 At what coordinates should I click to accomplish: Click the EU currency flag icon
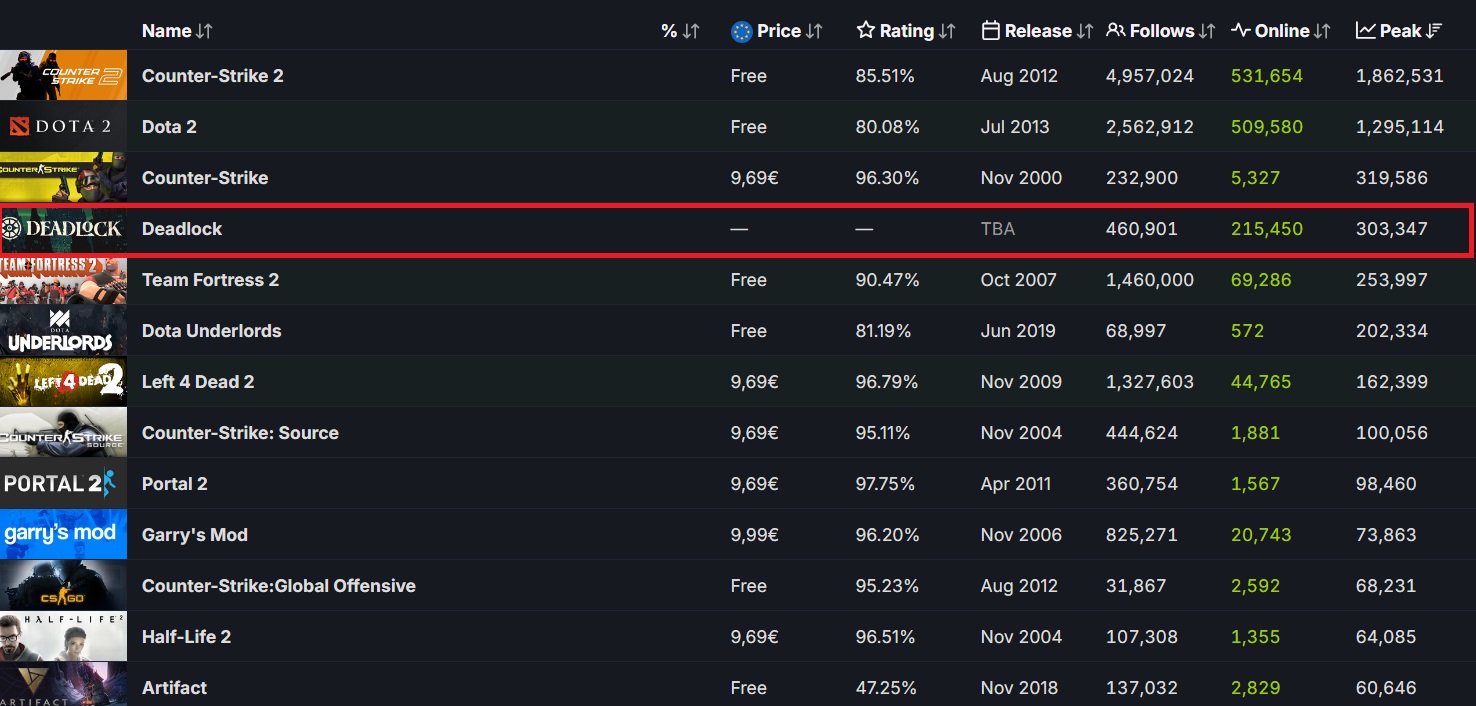coord(741,31)
